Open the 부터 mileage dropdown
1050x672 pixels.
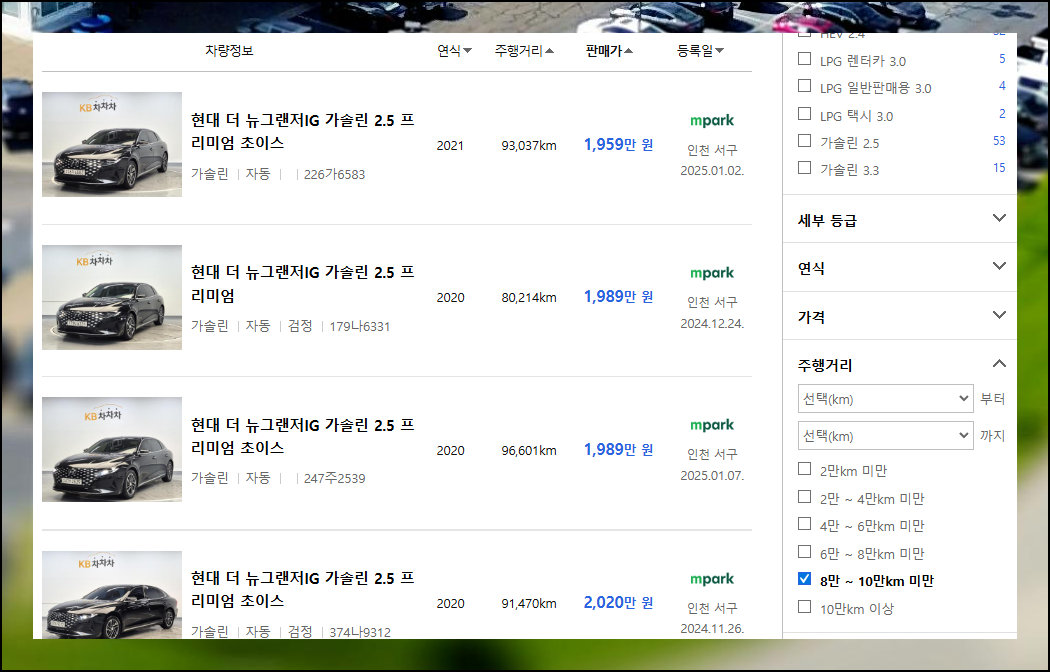click(x=885, y=399)
